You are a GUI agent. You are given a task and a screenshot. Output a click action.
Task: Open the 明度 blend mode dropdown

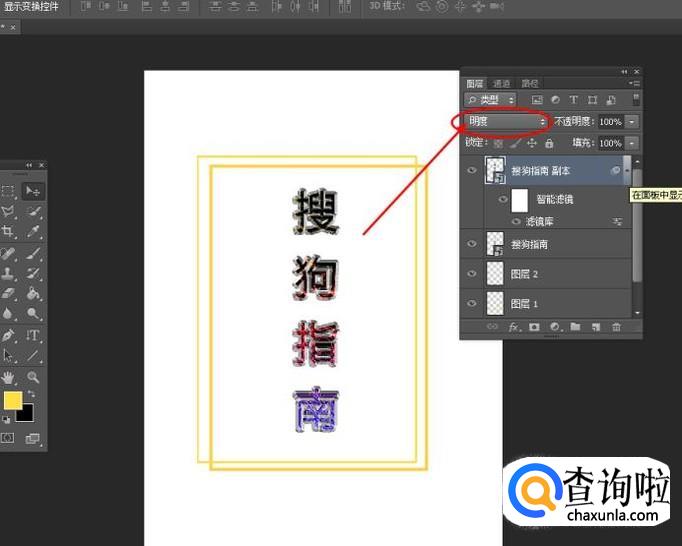point(507,121)
